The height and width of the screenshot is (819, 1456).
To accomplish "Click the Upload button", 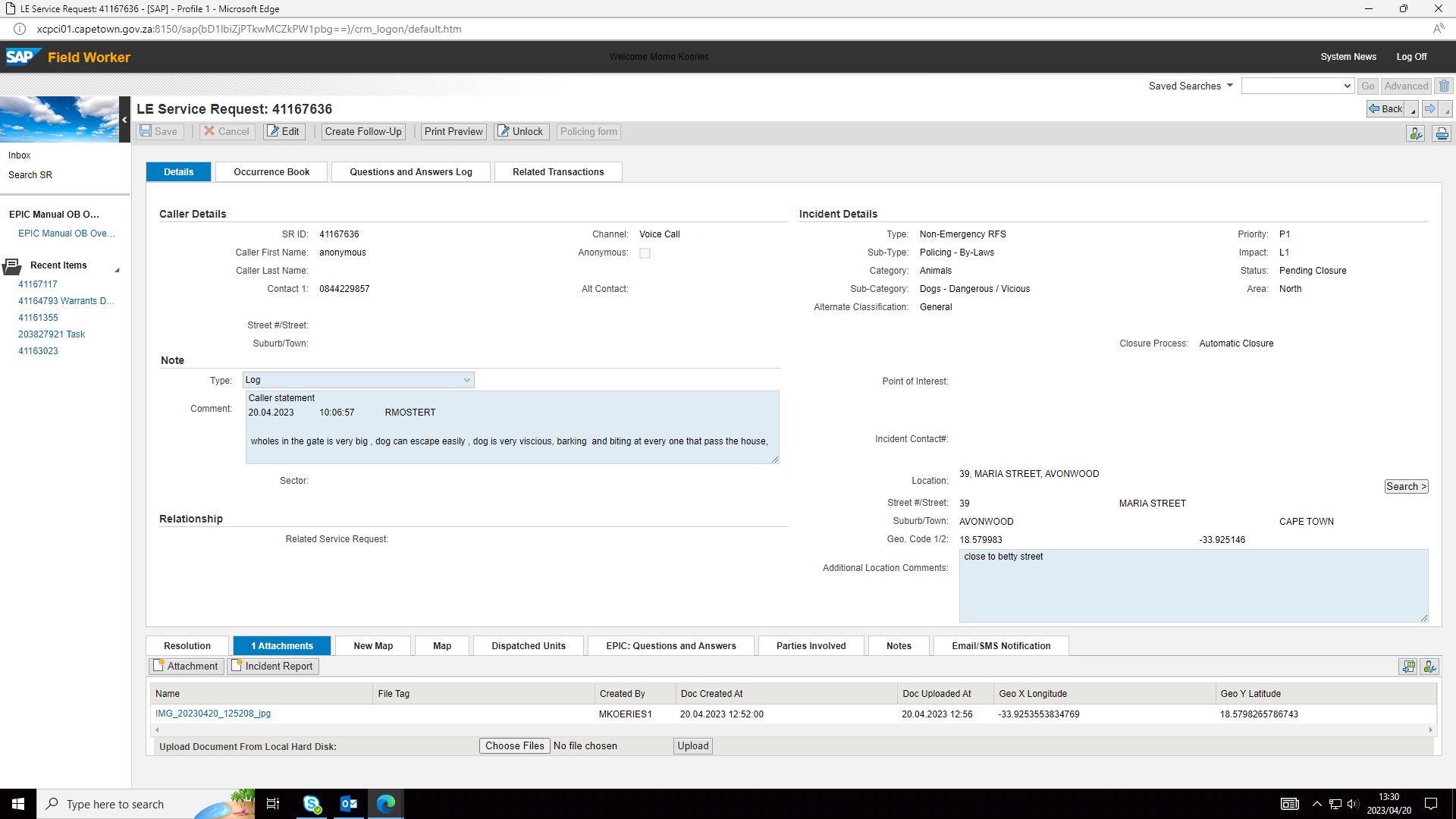I will 693,745.
